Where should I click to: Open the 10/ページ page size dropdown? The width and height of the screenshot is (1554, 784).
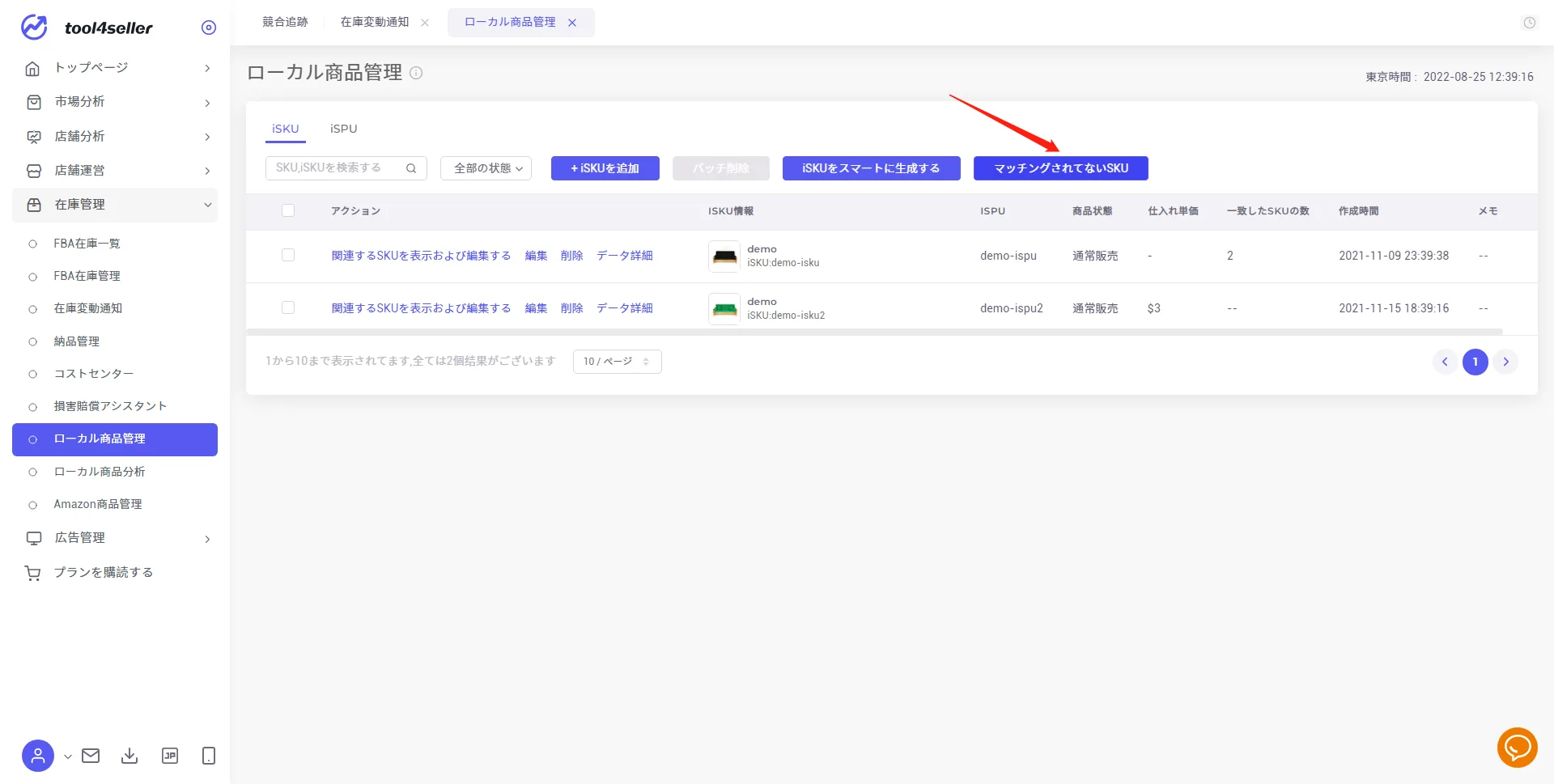[617, 362]
